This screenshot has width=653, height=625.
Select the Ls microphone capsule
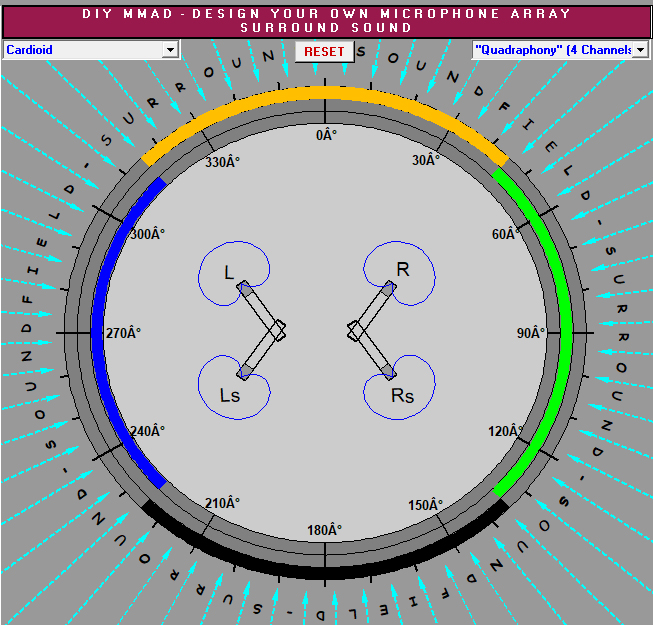[244, 373]
